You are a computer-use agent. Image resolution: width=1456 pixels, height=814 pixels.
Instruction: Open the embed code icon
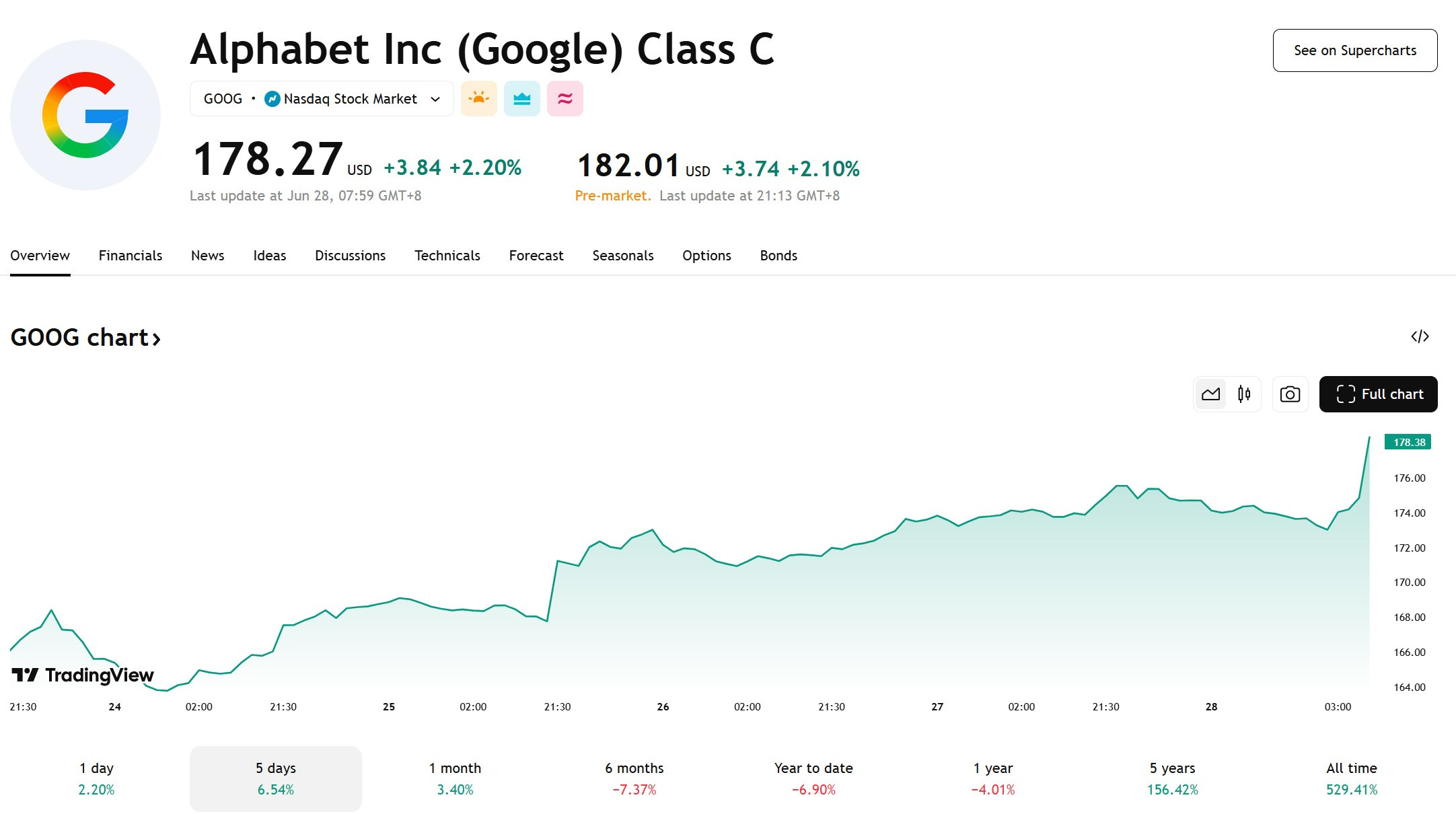[x=1420, y=336]
